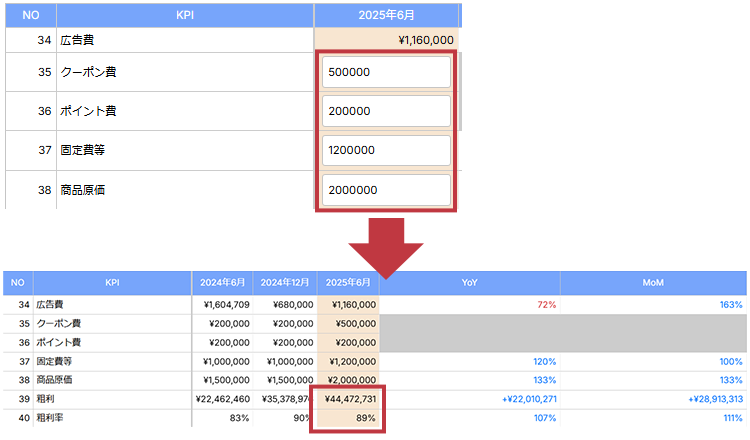Select the YoY column header
750x440 pixels.
point(469,283)
